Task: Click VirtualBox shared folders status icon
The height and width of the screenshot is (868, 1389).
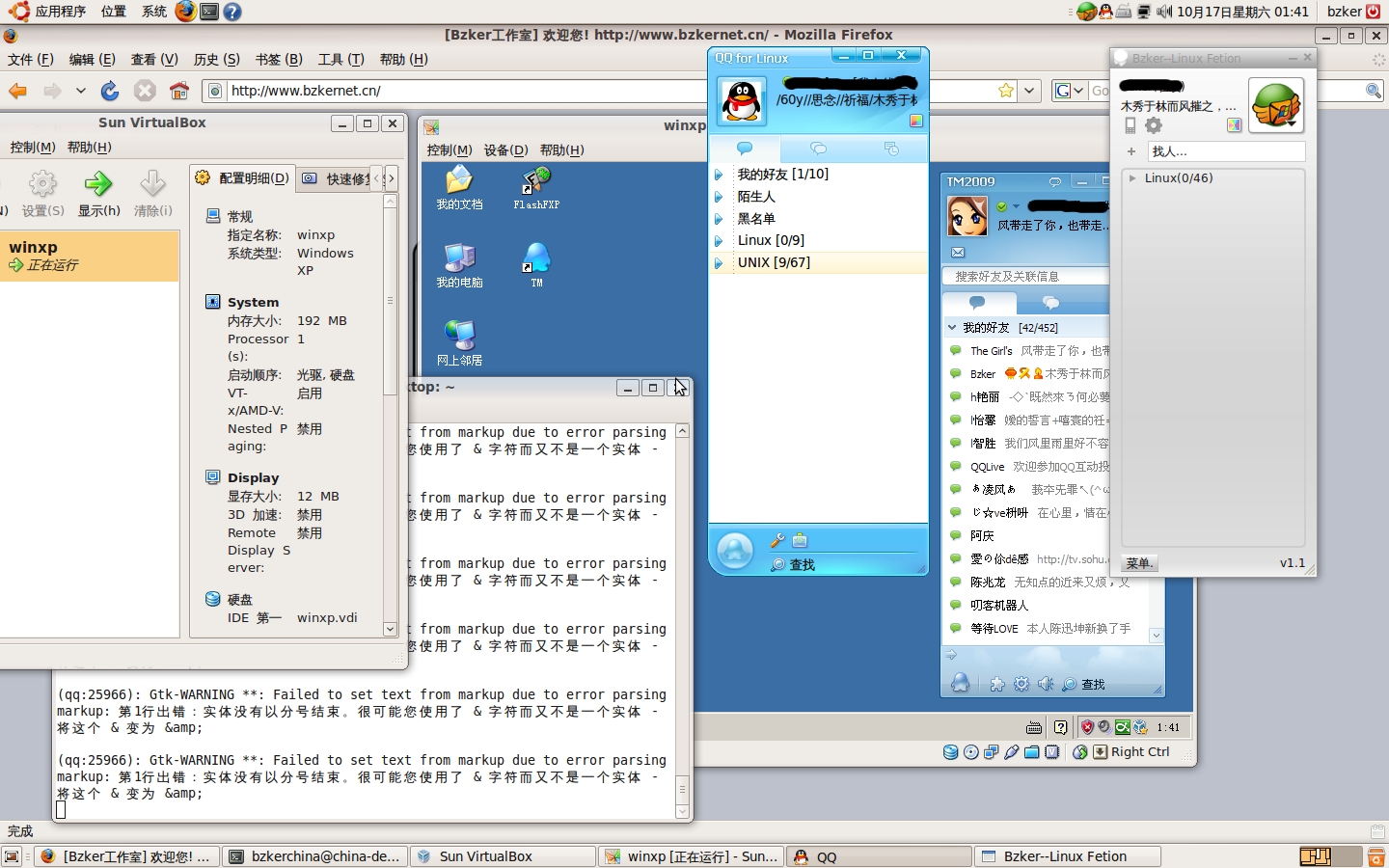Action: coord(1031,752)
